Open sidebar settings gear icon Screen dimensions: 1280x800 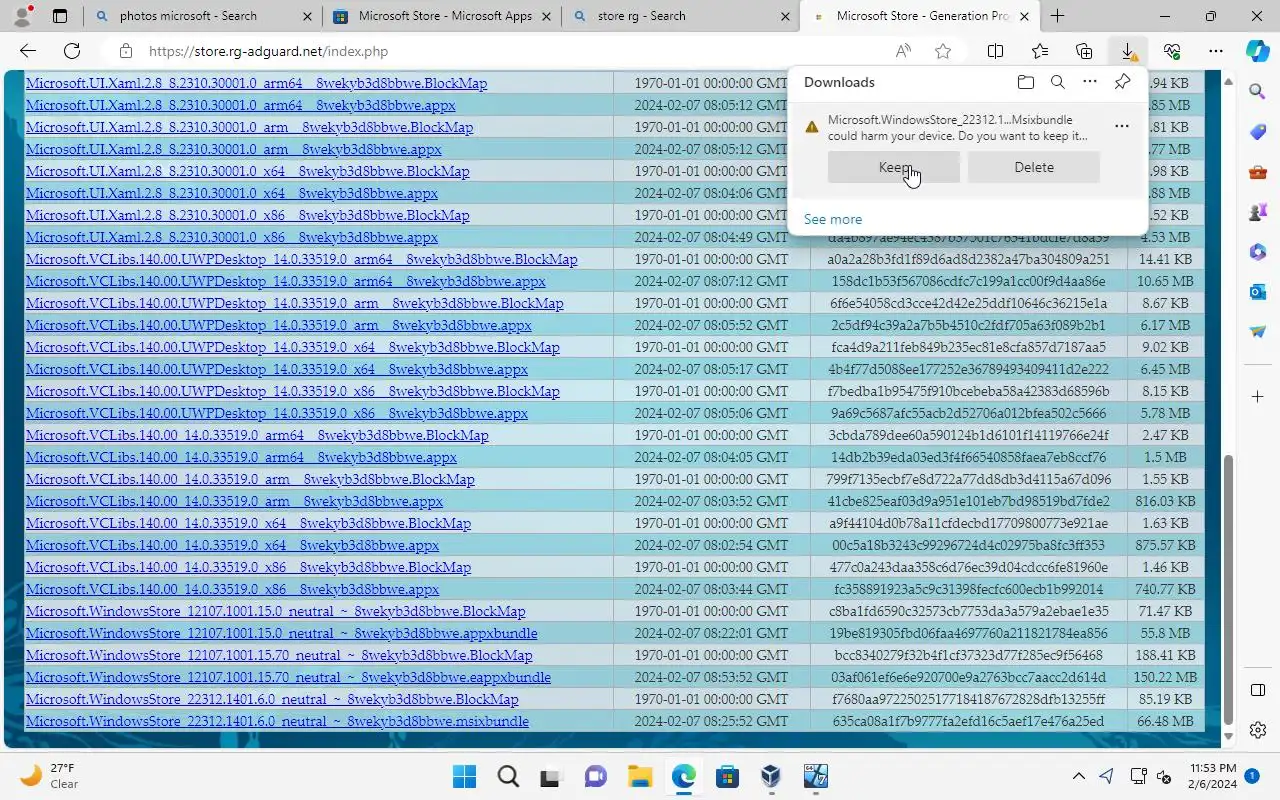tap(1258, 730)
